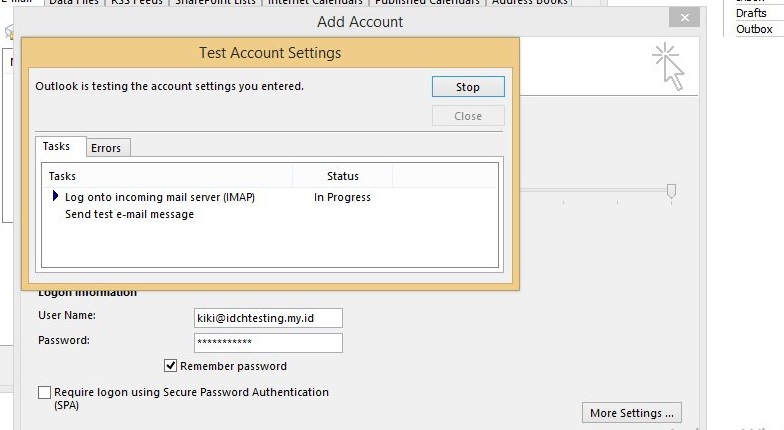The width and height of the screenshot is (784, 430).
Task: Open the Internet Calendars tab in Account Settings
Action: 315,2
